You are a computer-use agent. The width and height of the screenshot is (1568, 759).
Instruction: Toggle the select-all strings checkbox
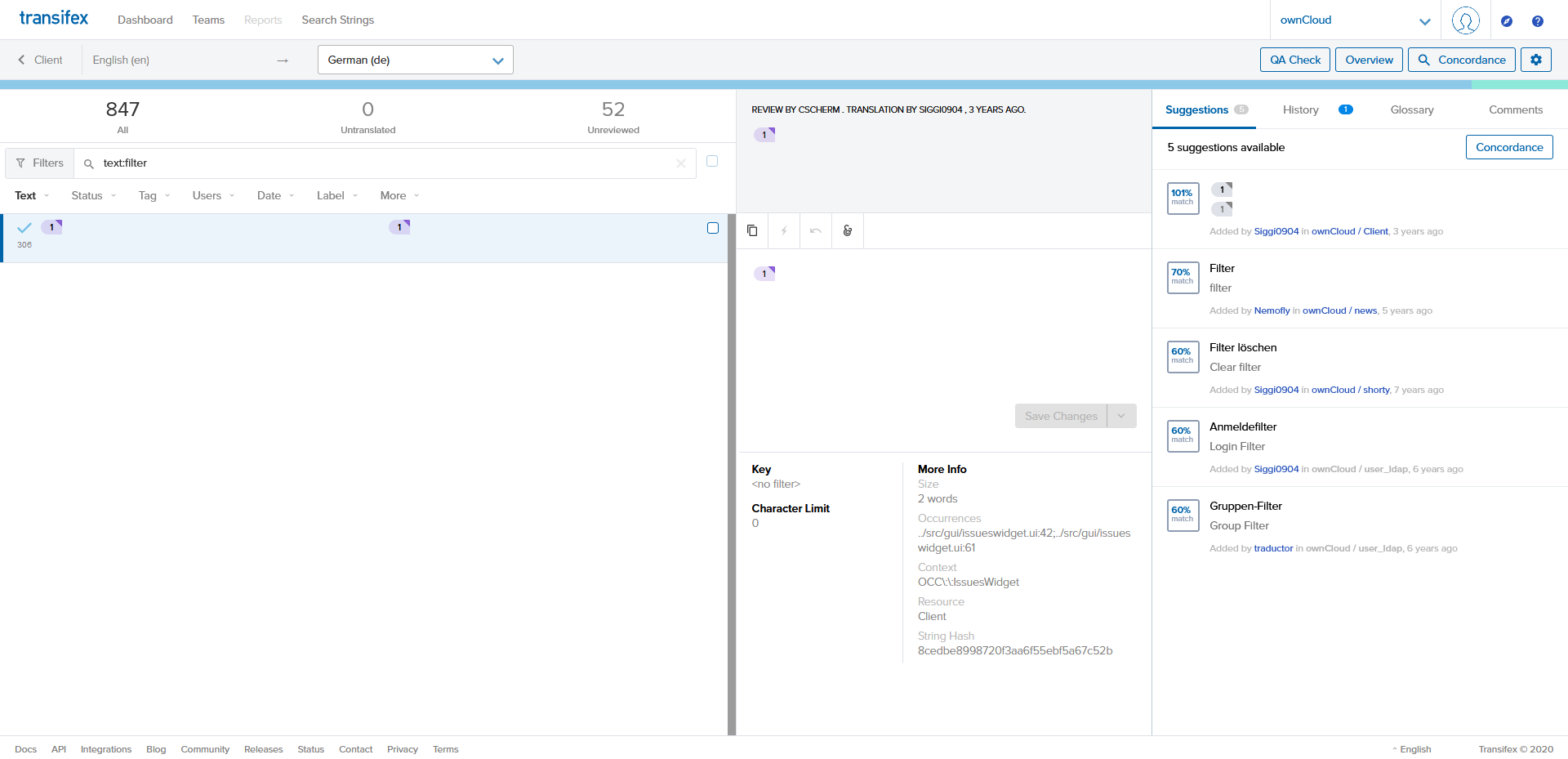(x=712, y=161)
